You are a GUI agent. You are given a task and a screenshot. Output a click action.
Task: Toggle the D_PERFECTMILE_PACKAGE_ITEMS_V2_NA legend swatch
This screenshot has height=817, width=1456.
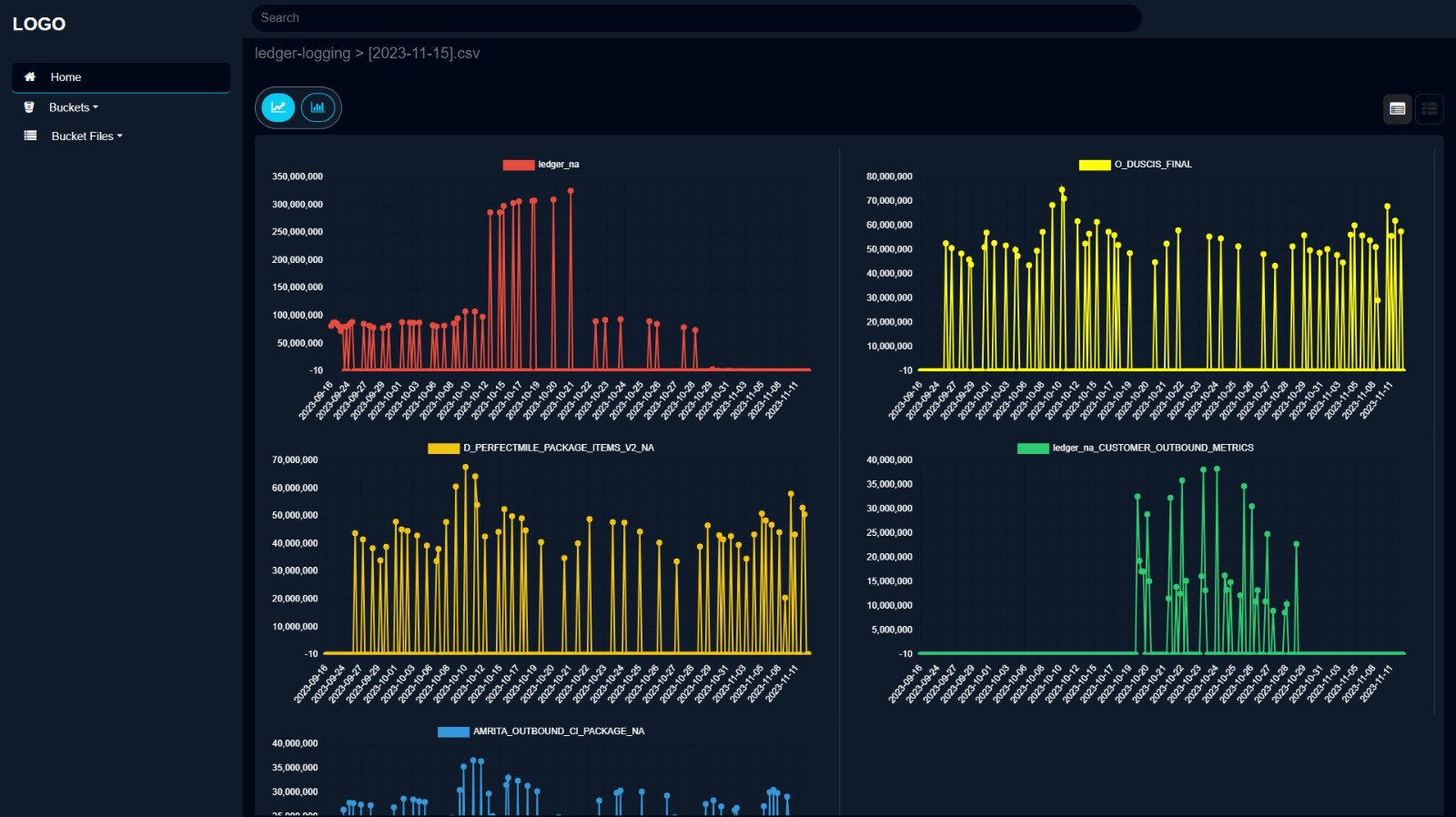coord(444,449)
